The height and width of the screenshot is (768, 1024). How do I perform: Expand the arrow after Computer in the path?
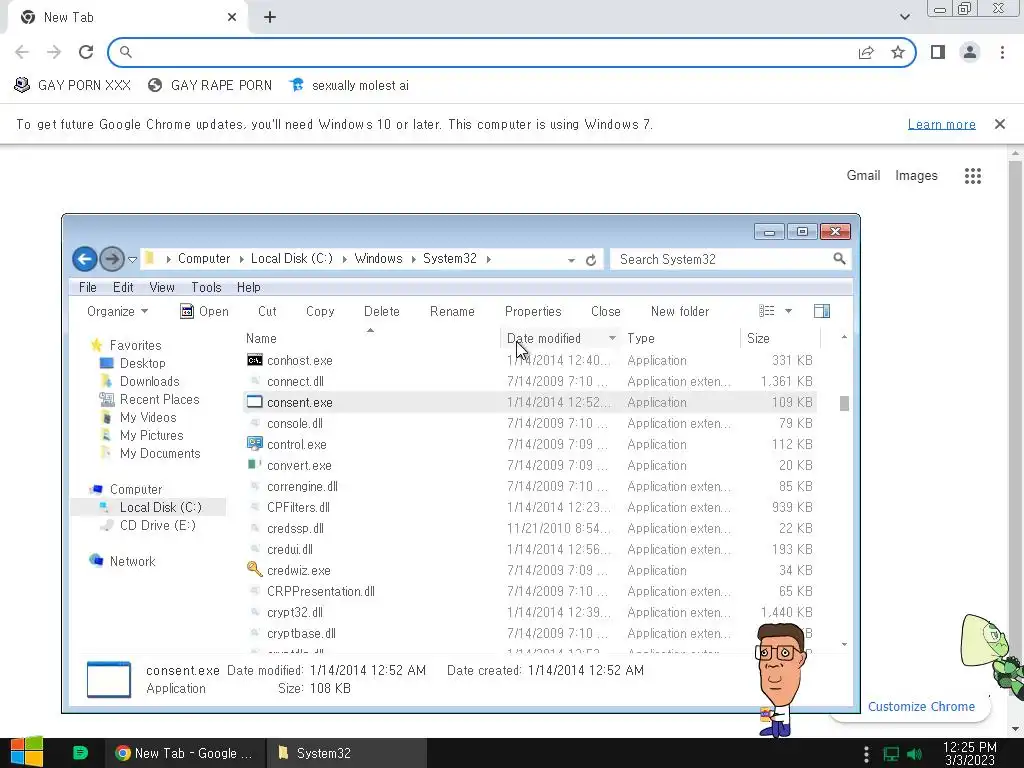[241, 259]
